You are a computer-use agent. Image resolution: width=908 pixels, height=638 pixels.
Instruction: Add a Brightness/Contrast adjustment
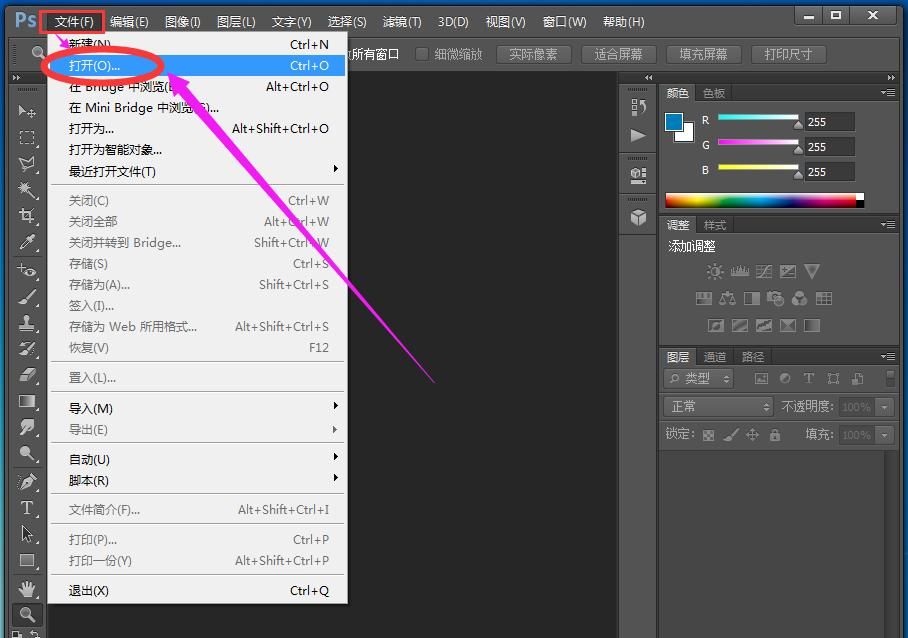click(x=715, y=272)
